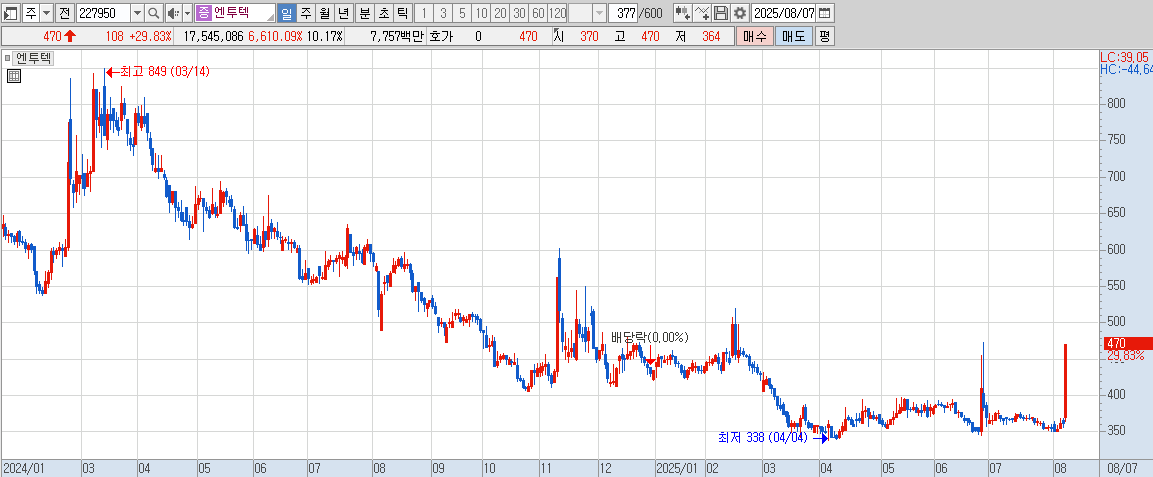The height and width of the screenshot is (477, 1153).
Task: Click the low price 364
Action: (x=711, y=36)
